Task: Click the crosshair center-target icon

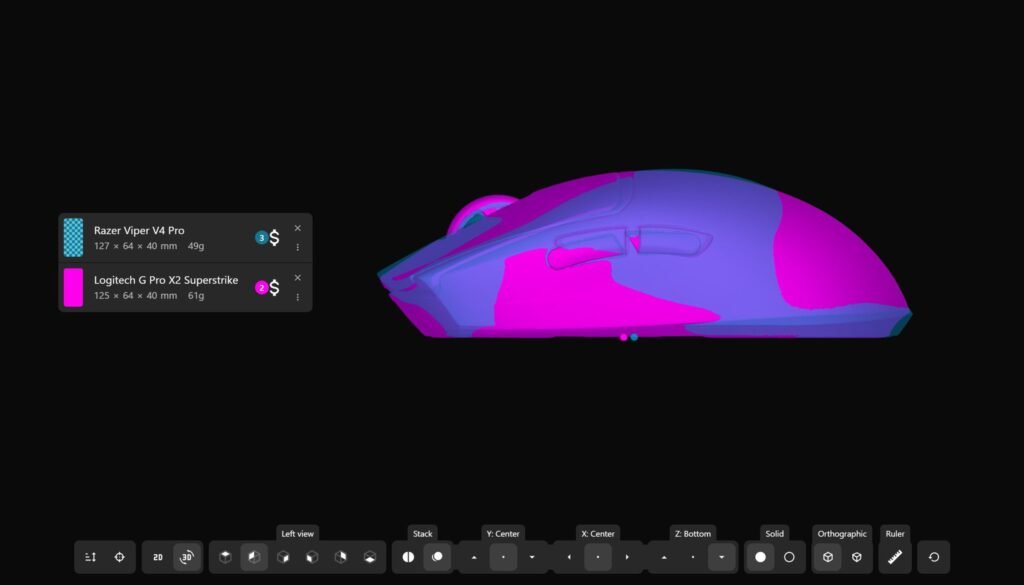Action: pos(119,557)
